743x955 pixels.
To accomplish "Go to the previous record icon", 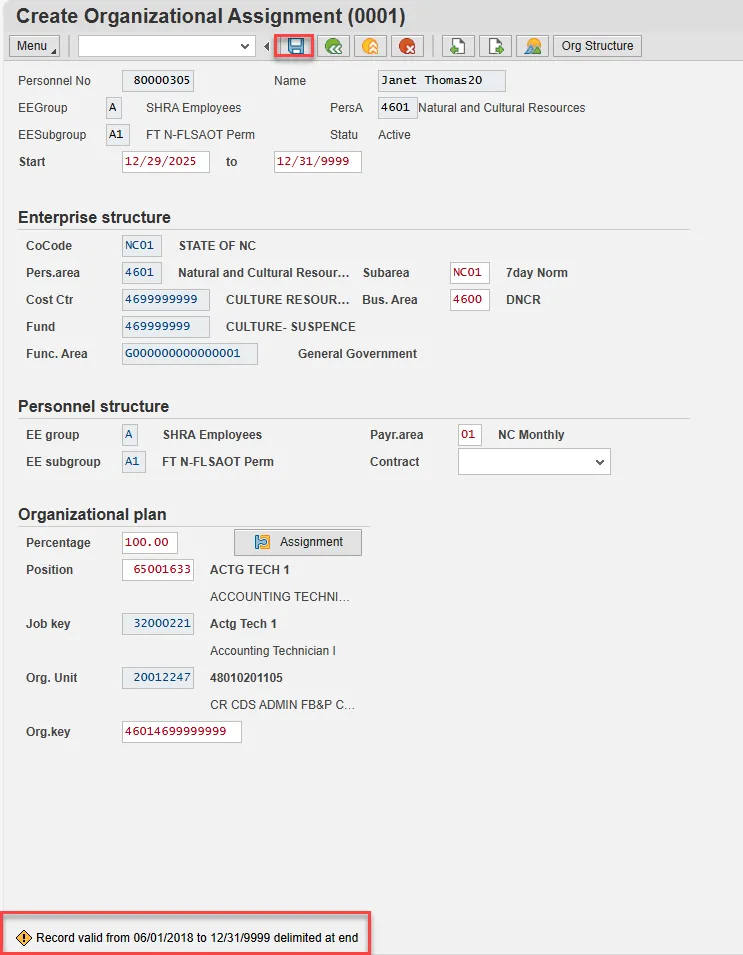I will coord(458,46).
